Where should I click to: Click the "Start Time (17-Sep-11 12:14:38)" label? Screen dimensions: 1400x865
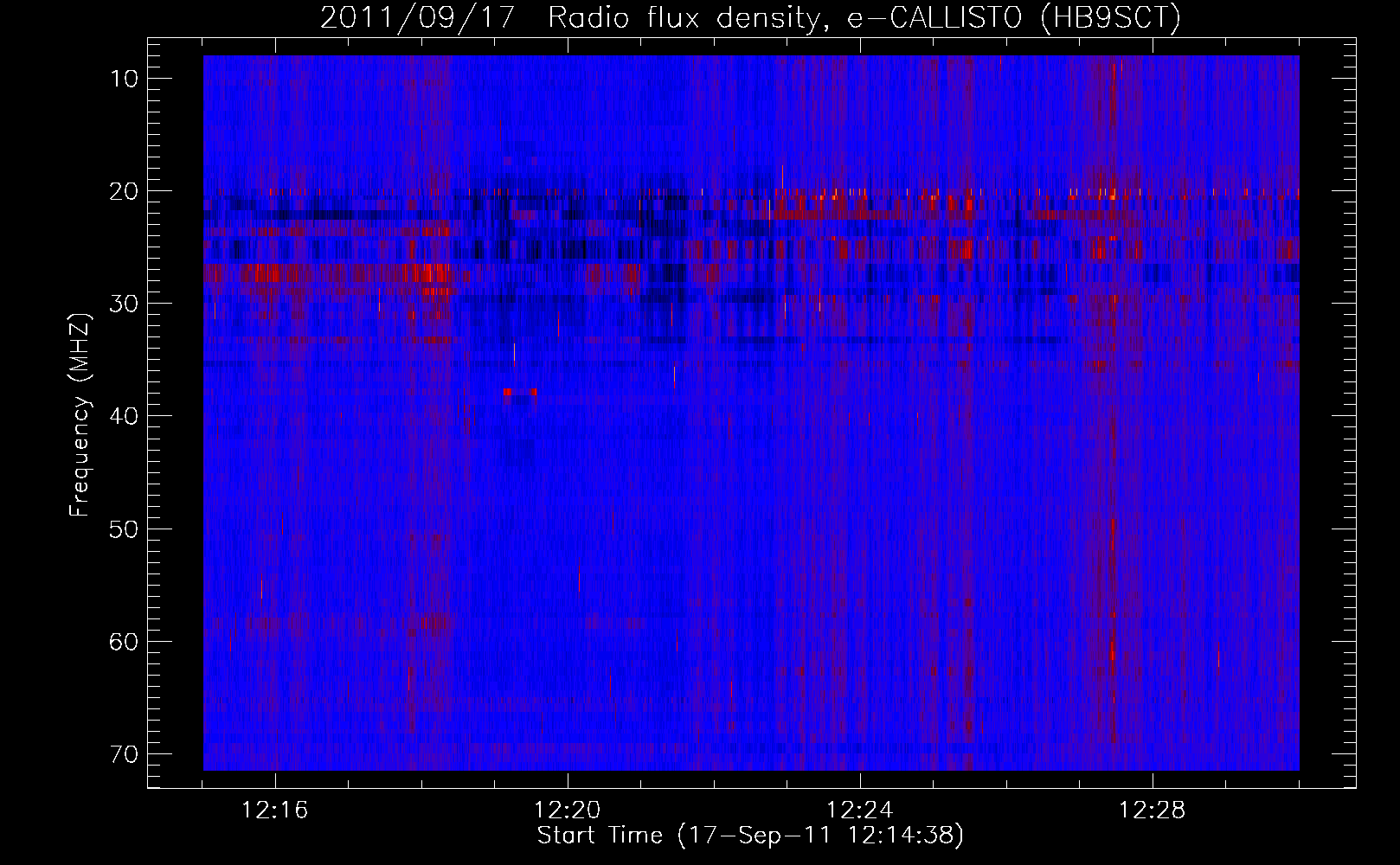[750, 836]
